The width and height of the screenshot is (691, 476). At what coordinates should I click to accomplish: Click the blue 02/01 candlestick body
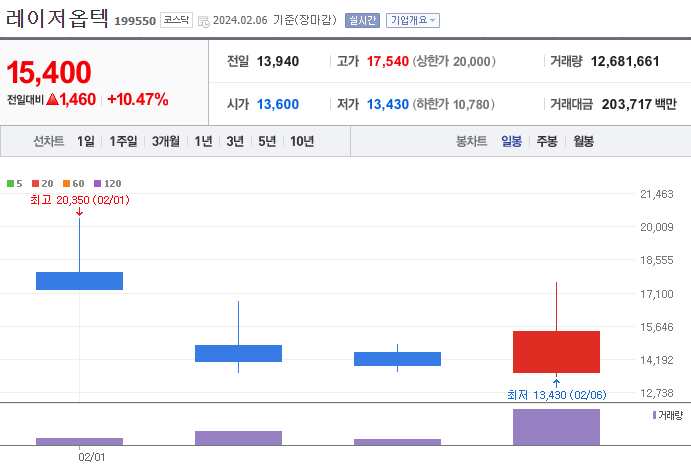pyautogui.click(x=79, y=281)
